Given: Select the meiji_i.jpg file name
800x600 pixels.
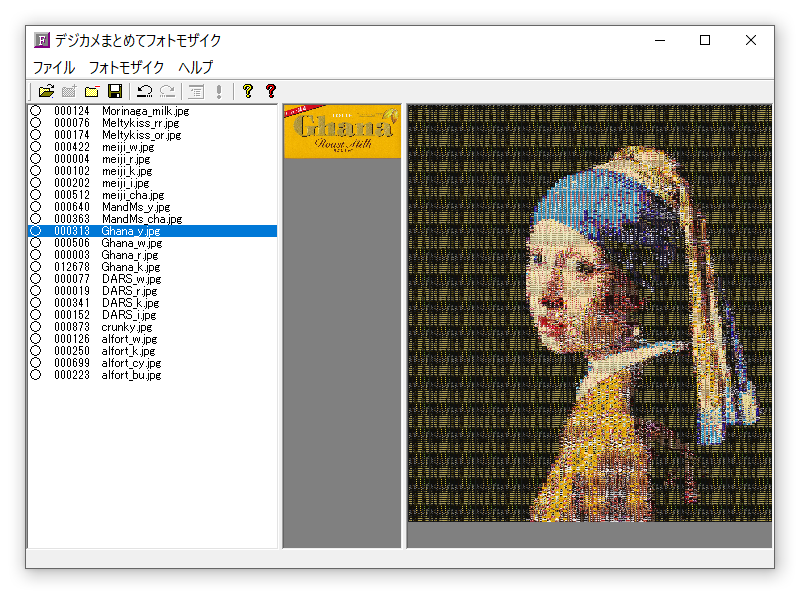Looking at the screenshot, I should (x=126, y=183).
